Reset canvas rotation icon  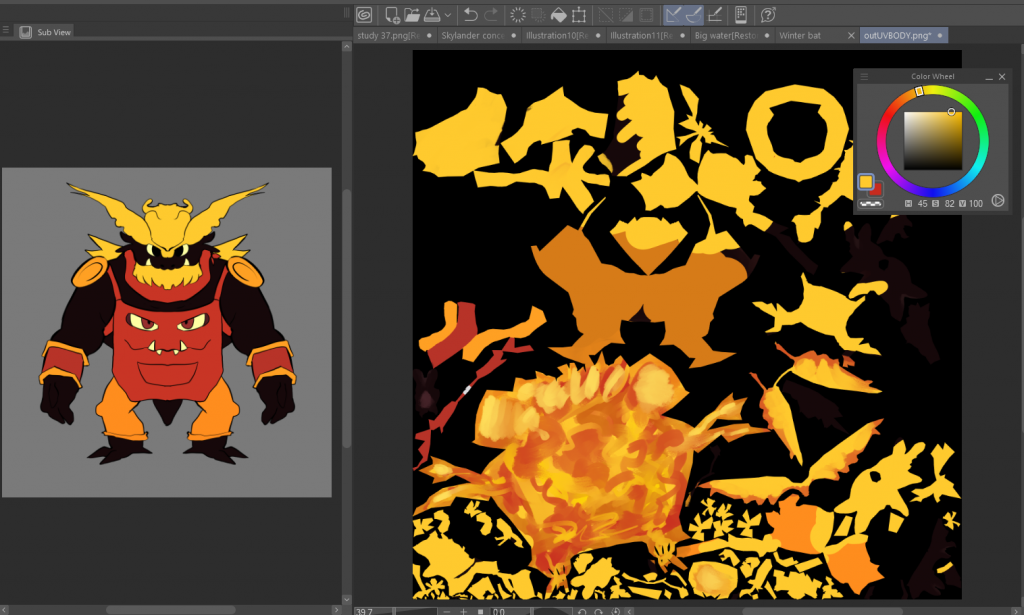tap(615, 611)
